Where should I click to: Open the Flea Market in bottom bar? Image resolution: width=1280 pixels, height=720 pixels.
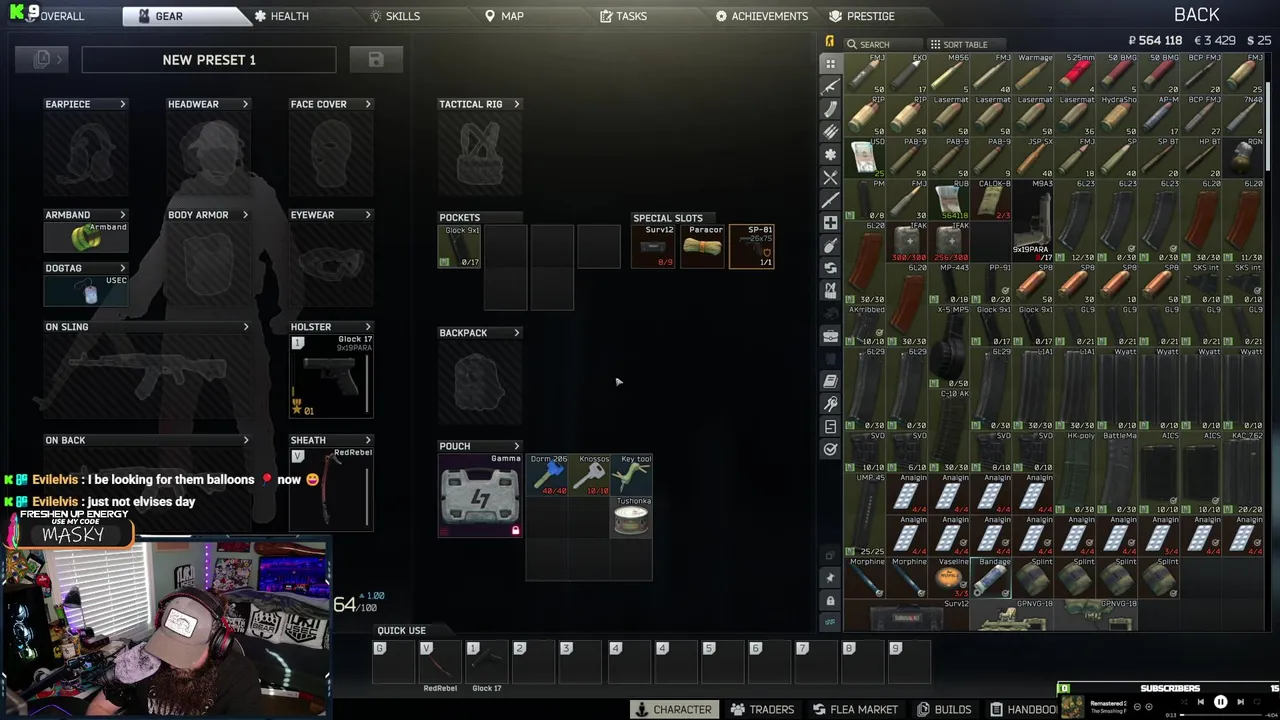pos(855,709)
